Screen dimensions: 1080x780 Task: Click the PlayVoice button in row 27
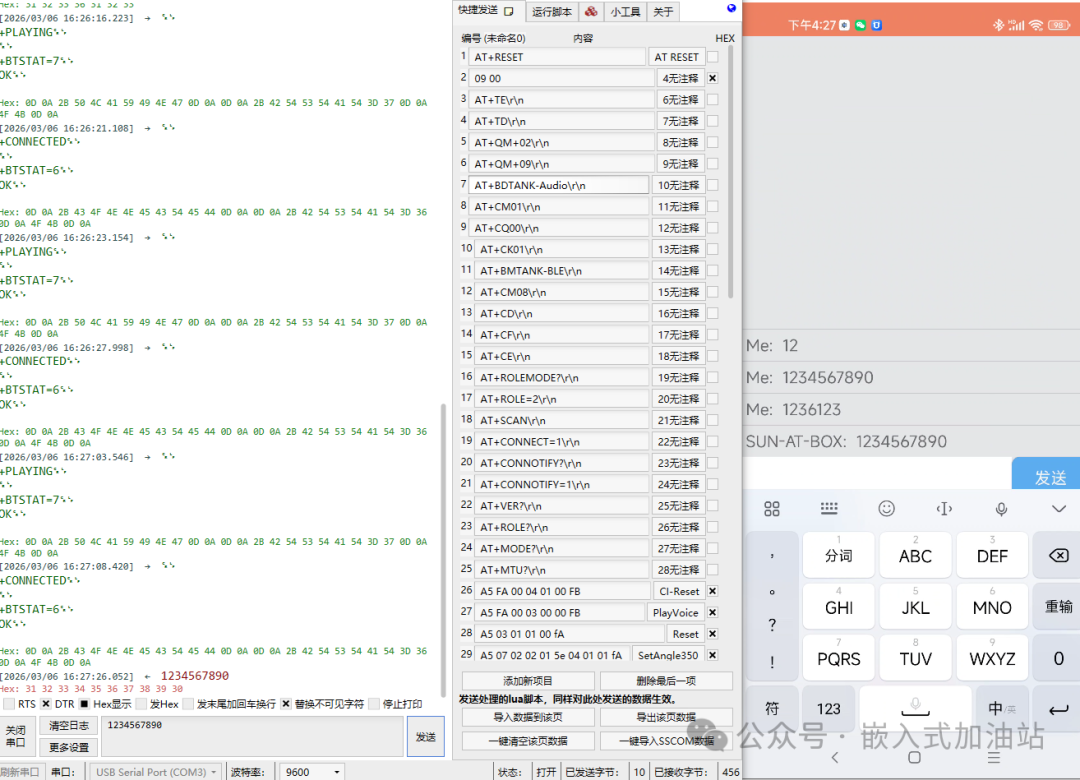676,612
